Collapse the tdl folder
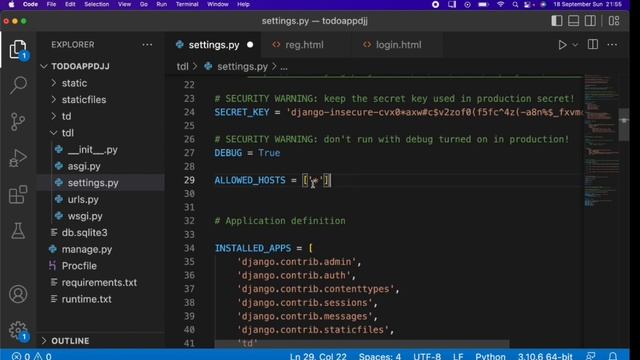 53,133
